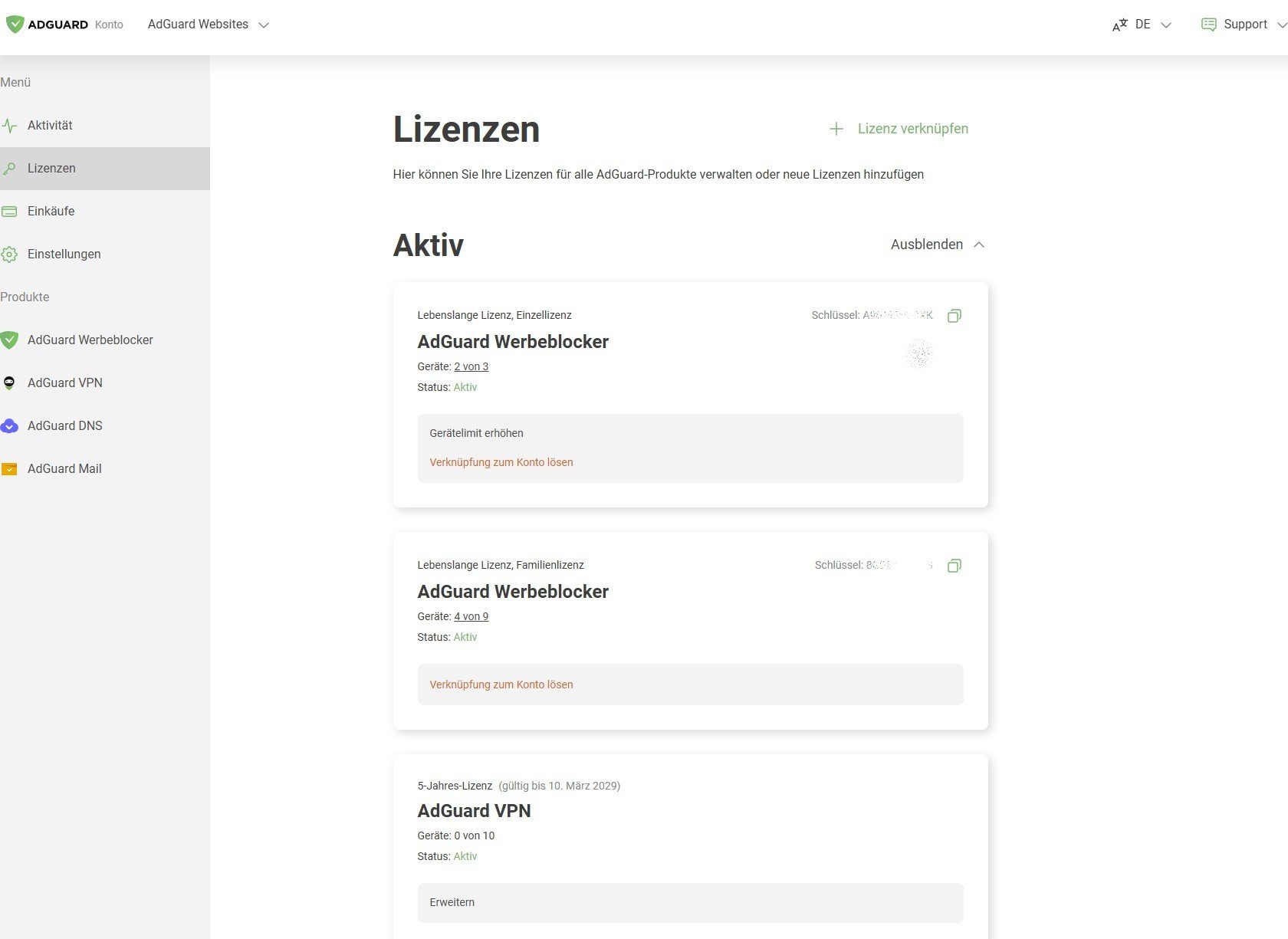The width and height of the screenshot is (1288, 939).
Task: Select Lizenzen in the sidebar menu
Action: pos(51,169)
